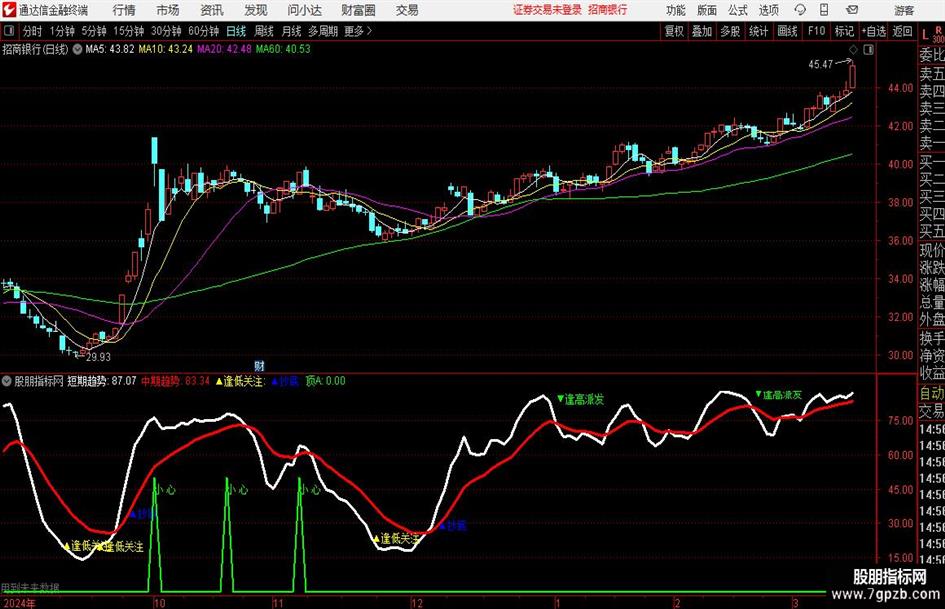Image resolution: width=945 pixels, height=609 pixels.
Task: Open the customer service headset icon
Action: [x=800, y=10]
